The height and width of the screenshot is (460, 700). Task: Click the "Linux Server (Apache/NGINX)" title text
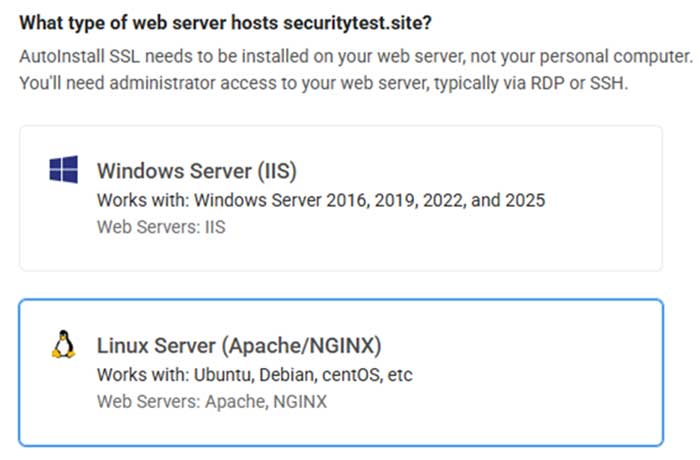[239, 347]
